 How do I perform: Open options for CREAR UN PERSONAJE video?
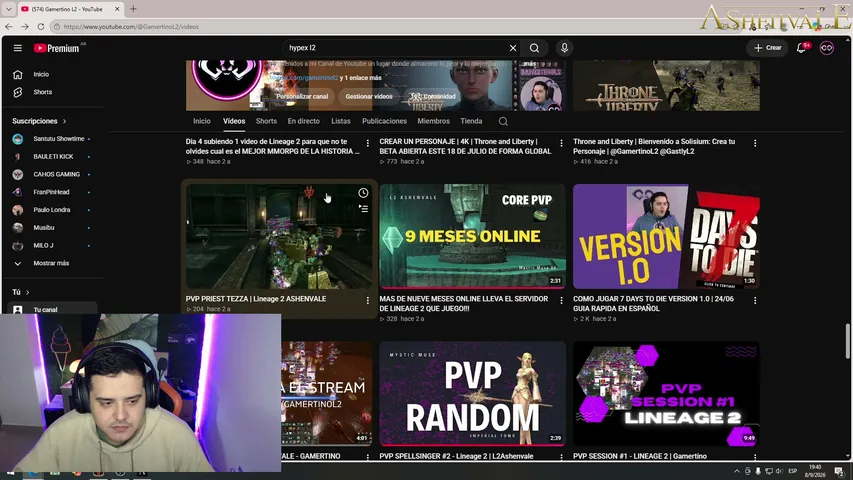[x=561, y=143]
